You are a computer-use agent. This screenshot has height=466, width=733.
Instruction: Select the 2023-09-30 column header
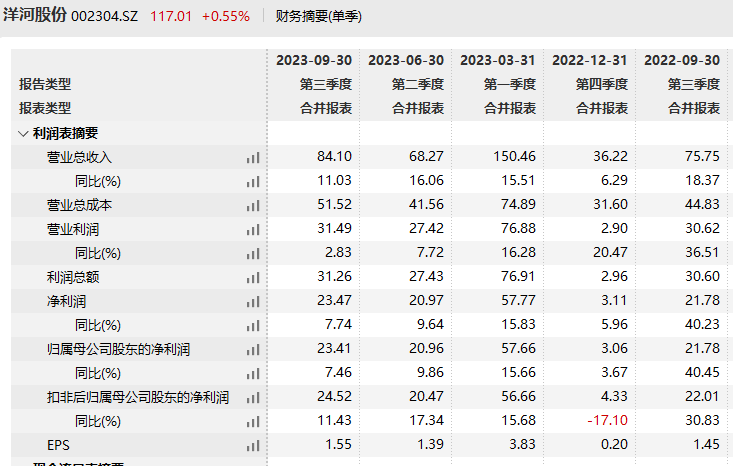tap(314, 60)
